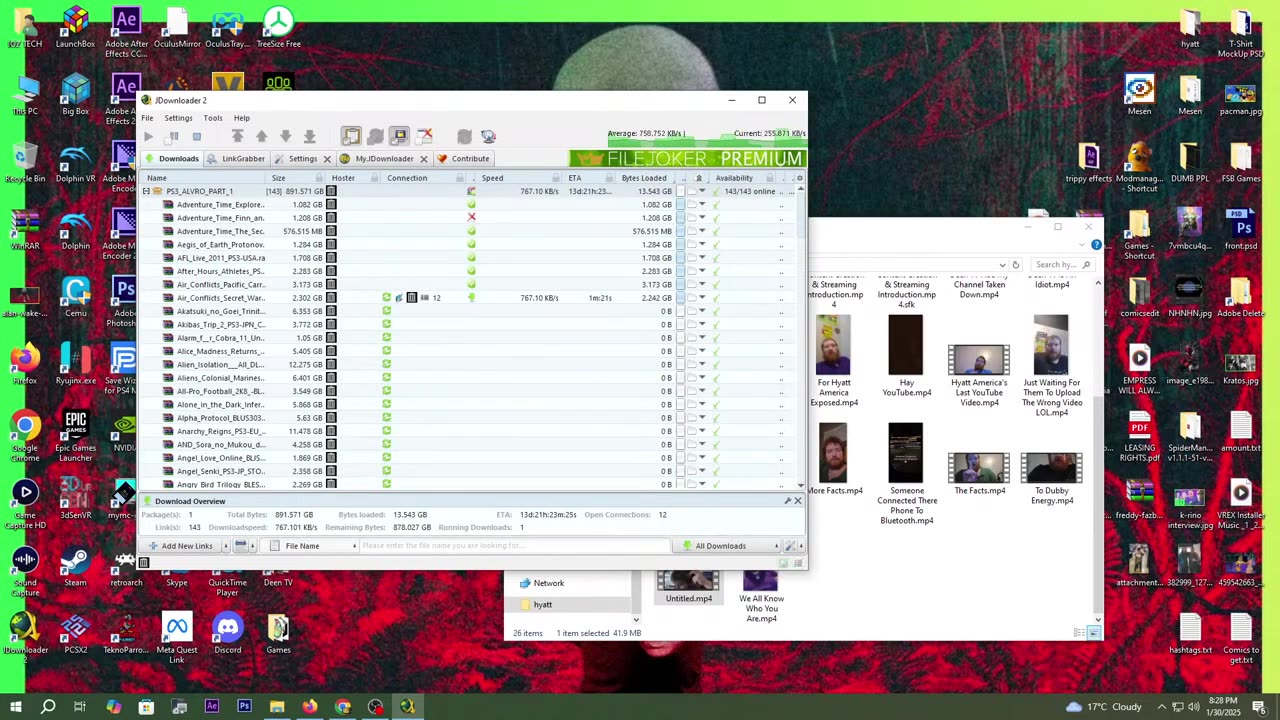Image resolution: width=1280 pixels, height=720 pixels.
Task: Open Download Overview panel wrench settings
Action: (x=788, y=501)
